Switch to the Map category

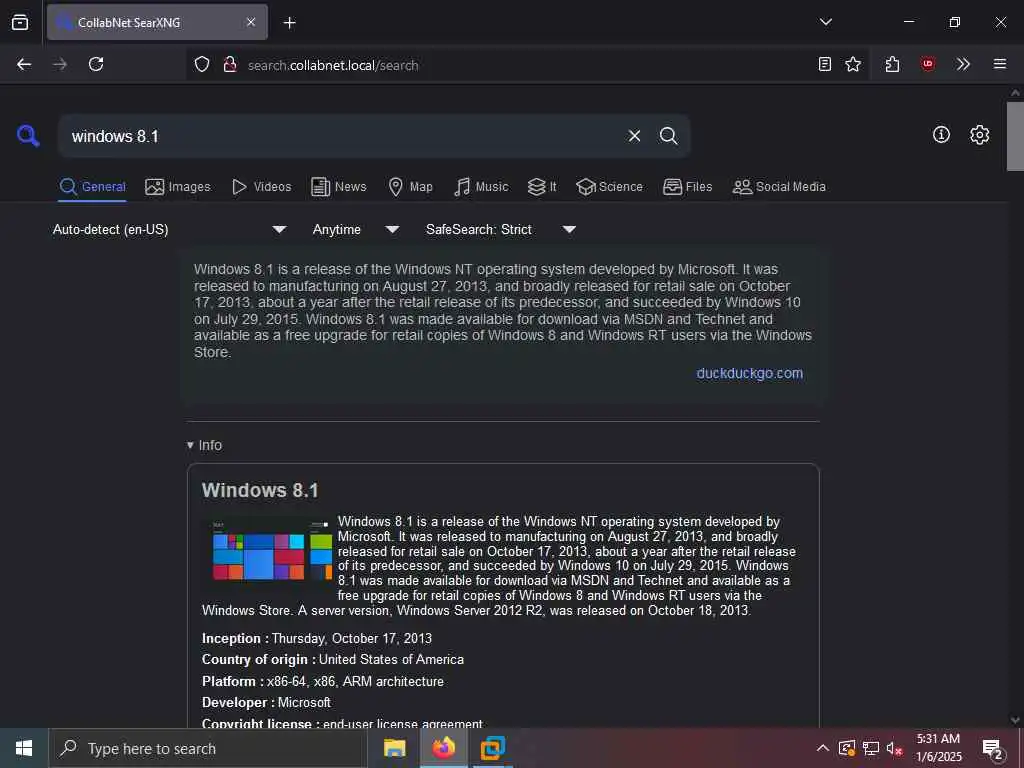coord(410,187)
